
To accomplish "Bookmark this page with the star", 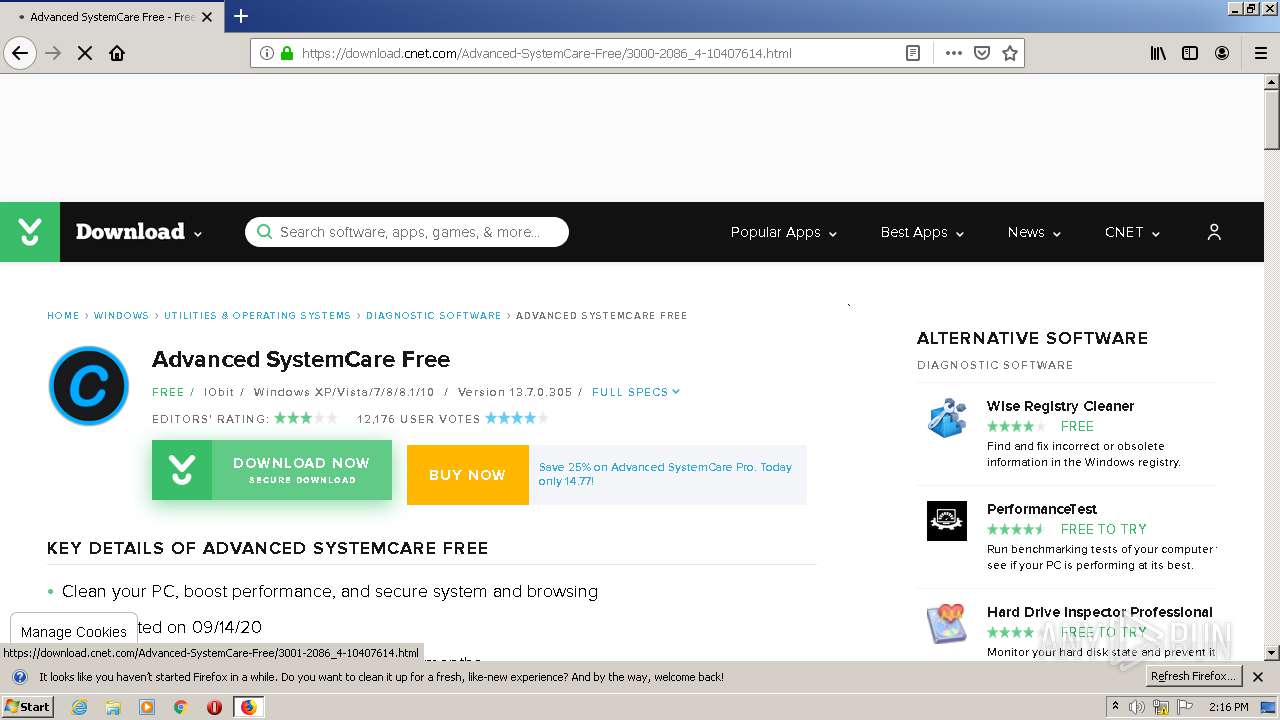I will click(x=1010, y=53).
